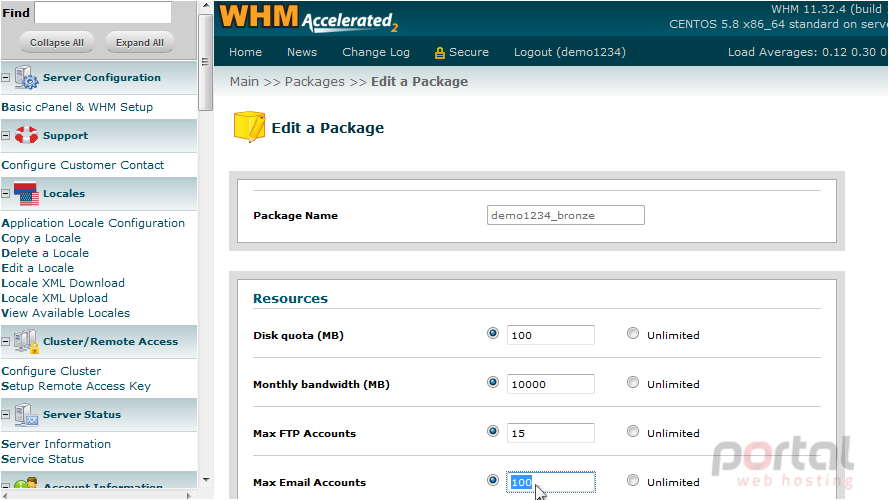Collapse the Cluster/Remote Access section
The width and height of the screenshot is (889, 500).
(x=6, y=342)
